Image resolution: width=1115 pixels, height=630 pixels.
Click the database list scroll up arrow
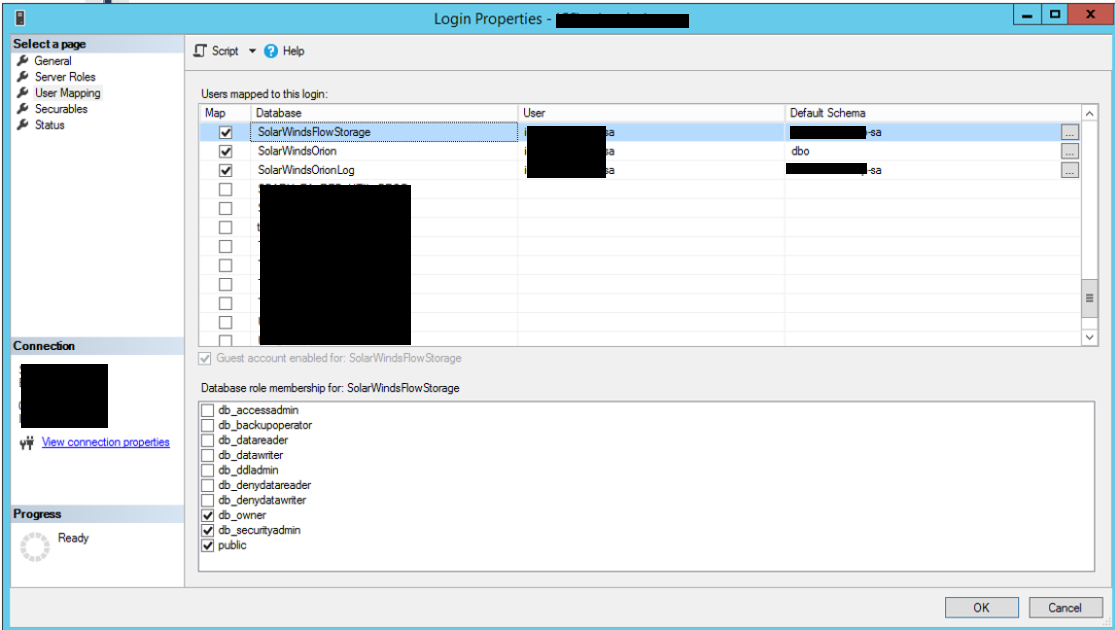tap(1089, 113)
